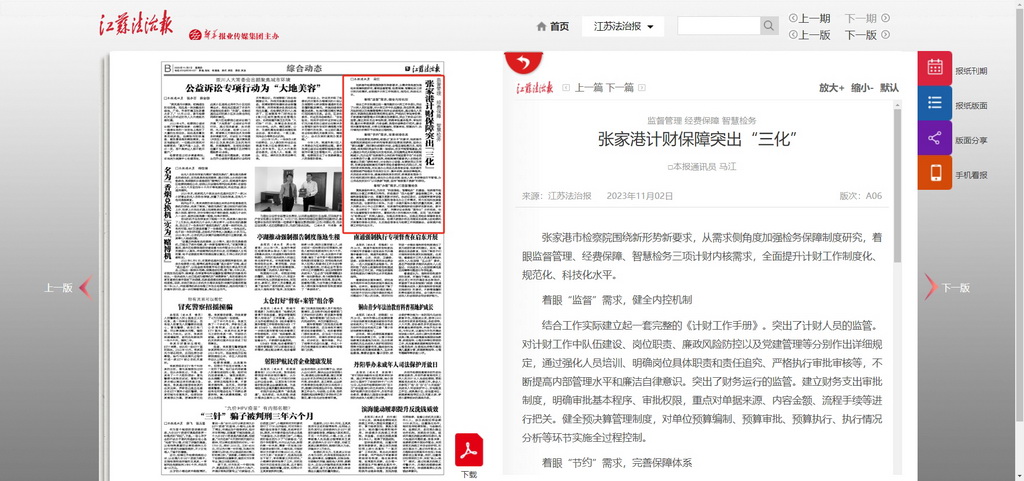
Task: Open the 公益诉讼专项行动 article on the page thumbnail
Action: coord(251,89)
